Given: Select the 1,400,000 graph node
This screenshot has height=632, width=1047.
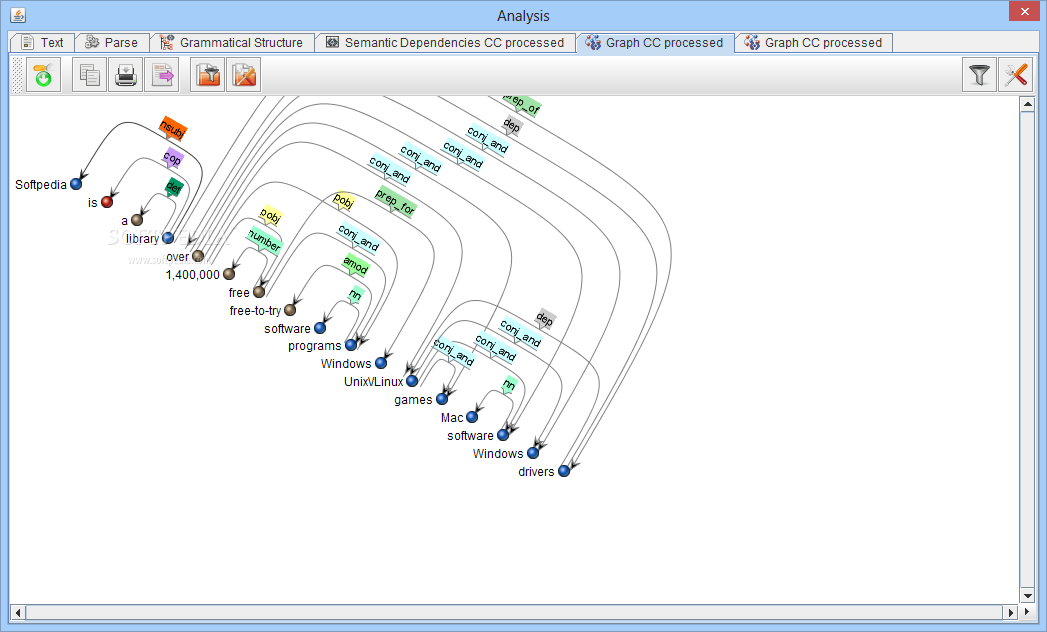Looking at the screenshot, I should (229, 274).
